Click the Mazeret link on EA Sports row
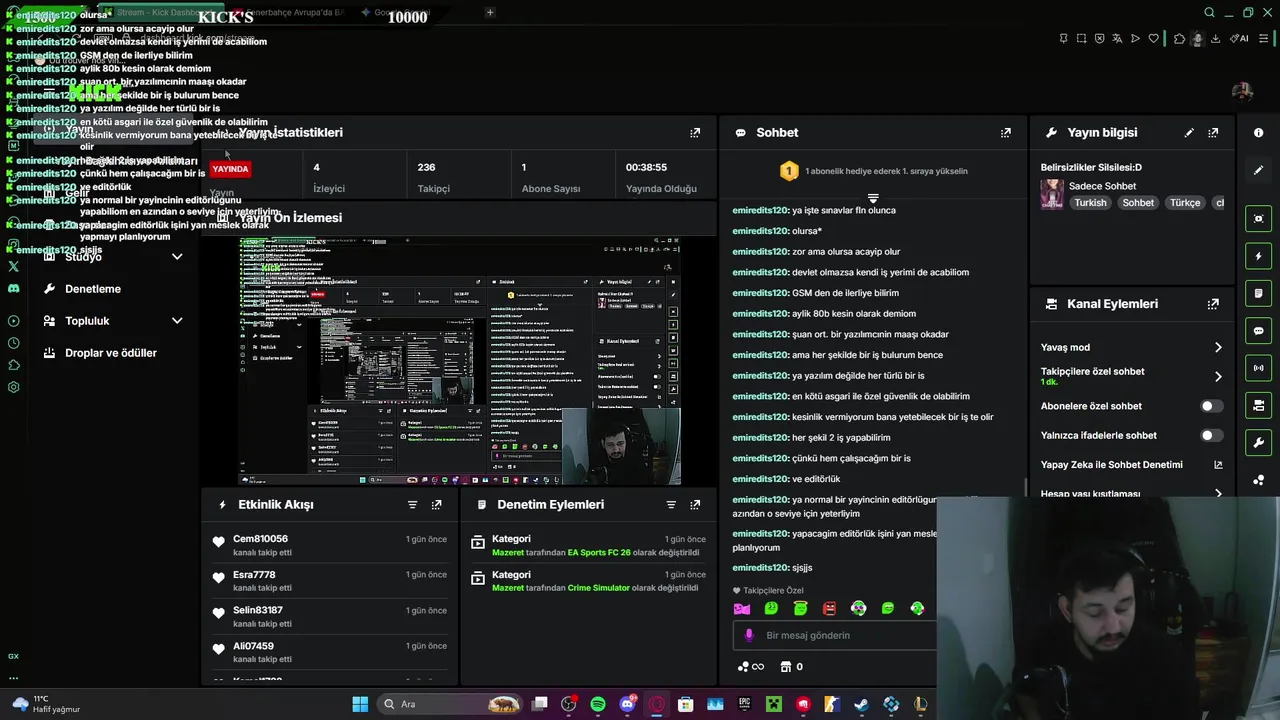The width and height of the screenshot is (1280, 720). click(508, 552)
